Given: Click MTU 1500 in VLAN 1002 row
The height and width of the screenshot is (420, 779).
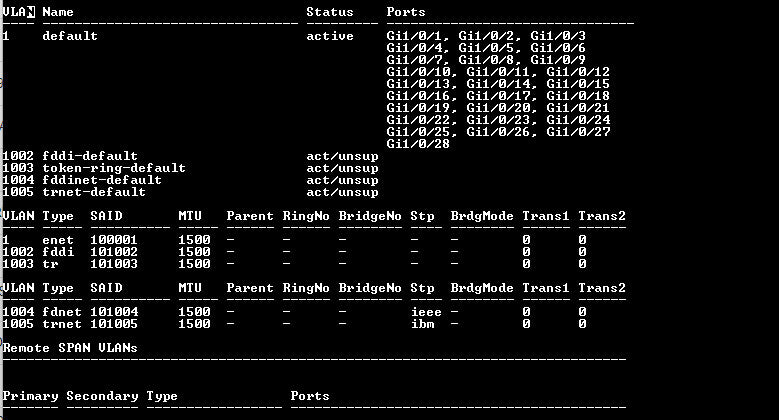Looking at the screenshot, I should pos(194,252).
